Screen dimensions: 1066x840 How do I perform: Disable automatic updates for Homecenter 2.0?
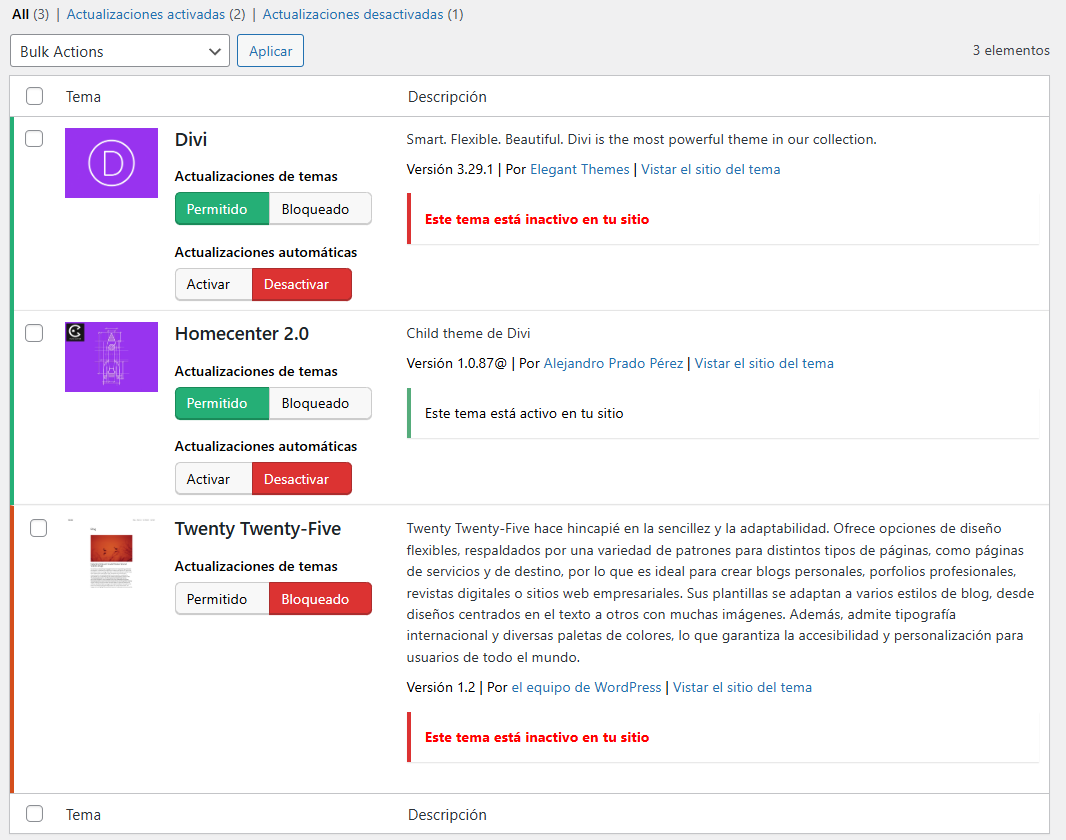click(x=302, y=478)
